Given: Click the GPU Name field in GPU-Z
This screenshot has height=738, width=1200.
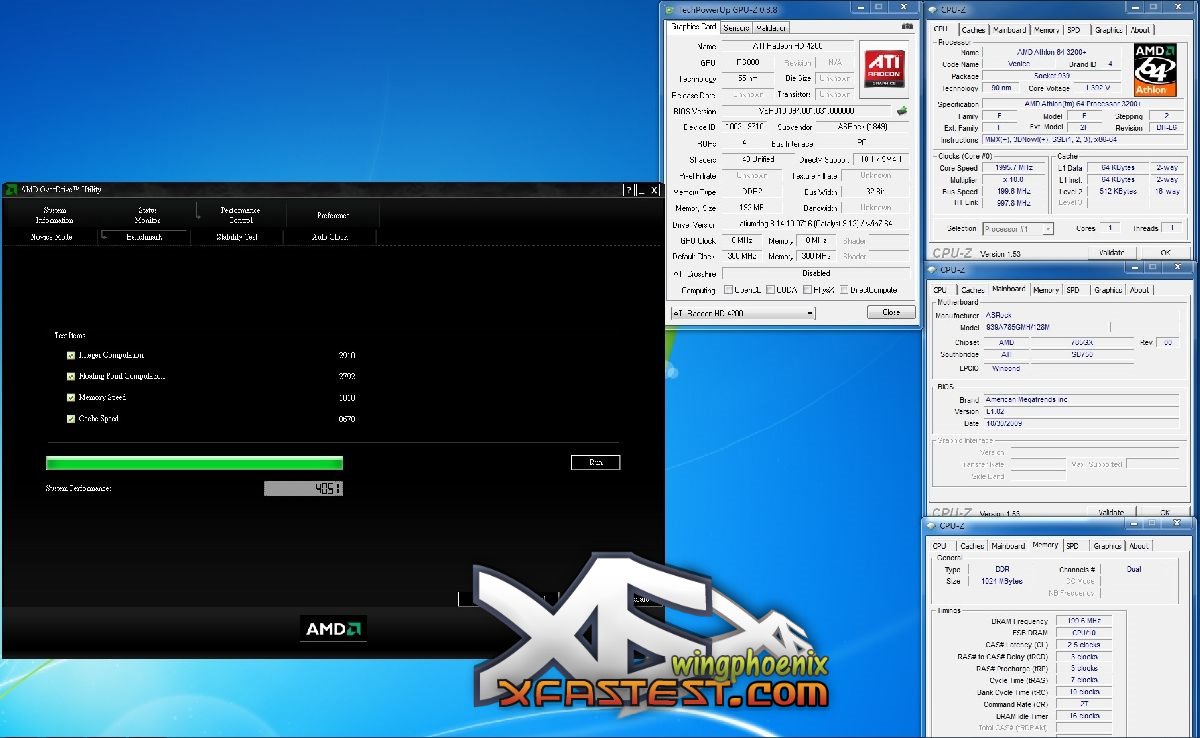Looking at the screenshot, I should pos(788,46).
